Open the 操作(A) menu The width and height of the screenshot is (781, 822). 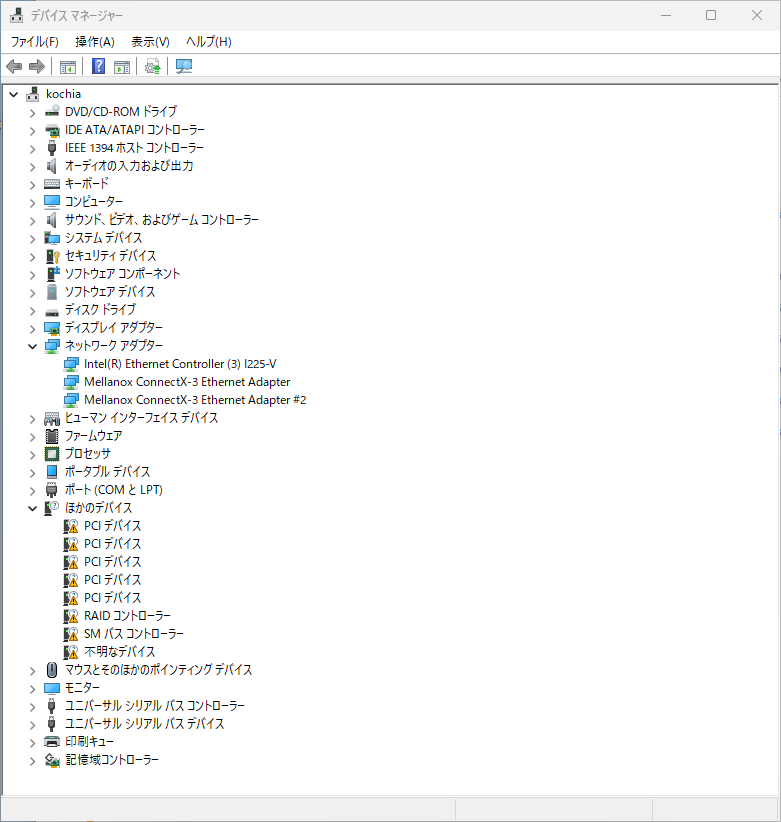click(x=94, y=41)
